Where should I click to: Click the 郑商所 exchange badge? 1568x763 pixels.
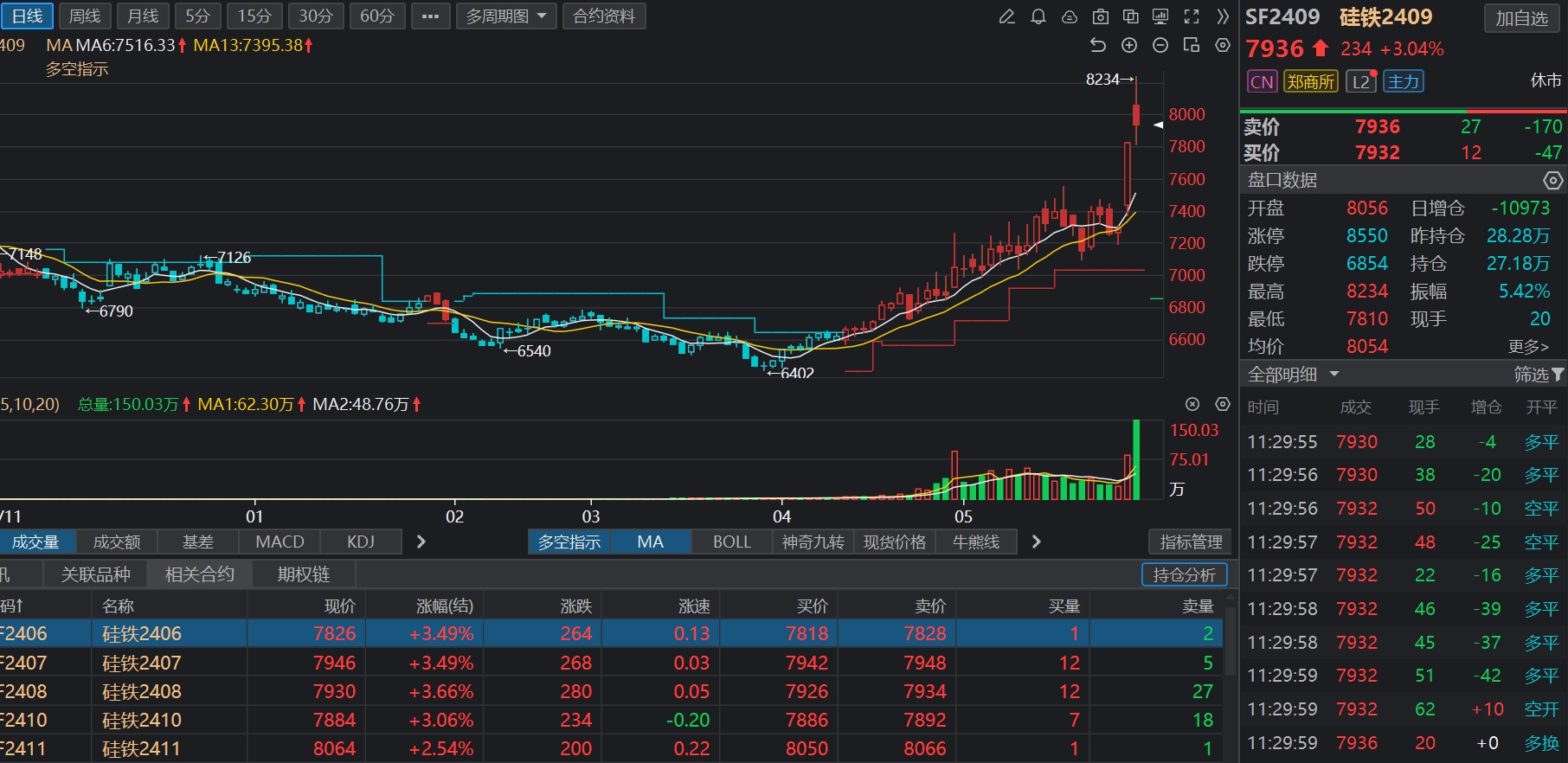point(1310,82)
